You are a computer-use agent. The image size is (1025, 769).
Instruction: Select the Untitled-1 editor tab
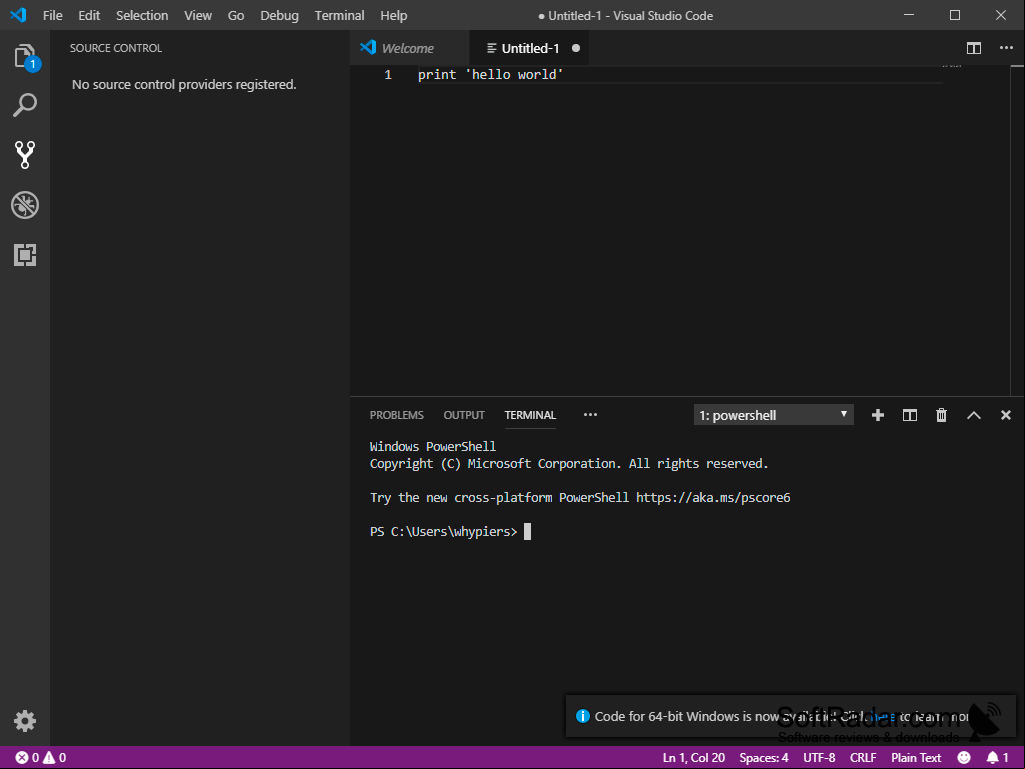(x=529, y=48)
